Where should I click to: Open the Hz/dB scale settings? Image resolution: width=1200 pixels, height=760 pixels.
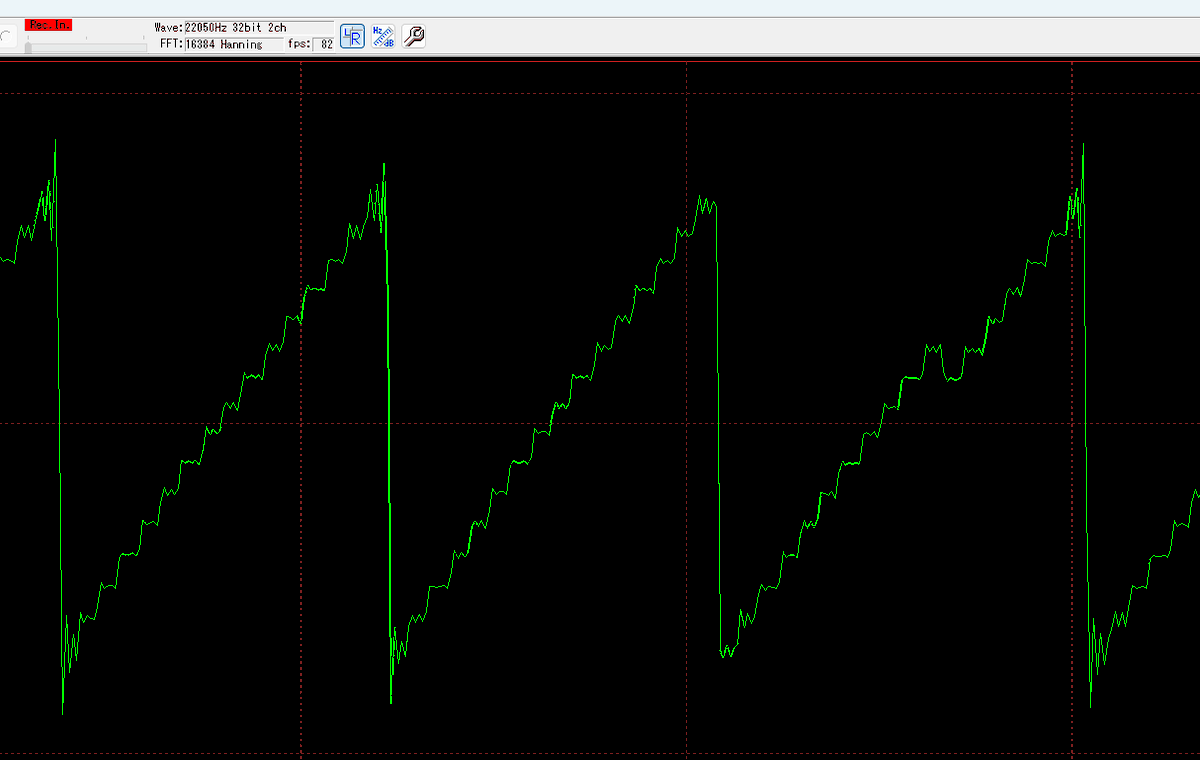pyautogui.click(x=383, y=37)
